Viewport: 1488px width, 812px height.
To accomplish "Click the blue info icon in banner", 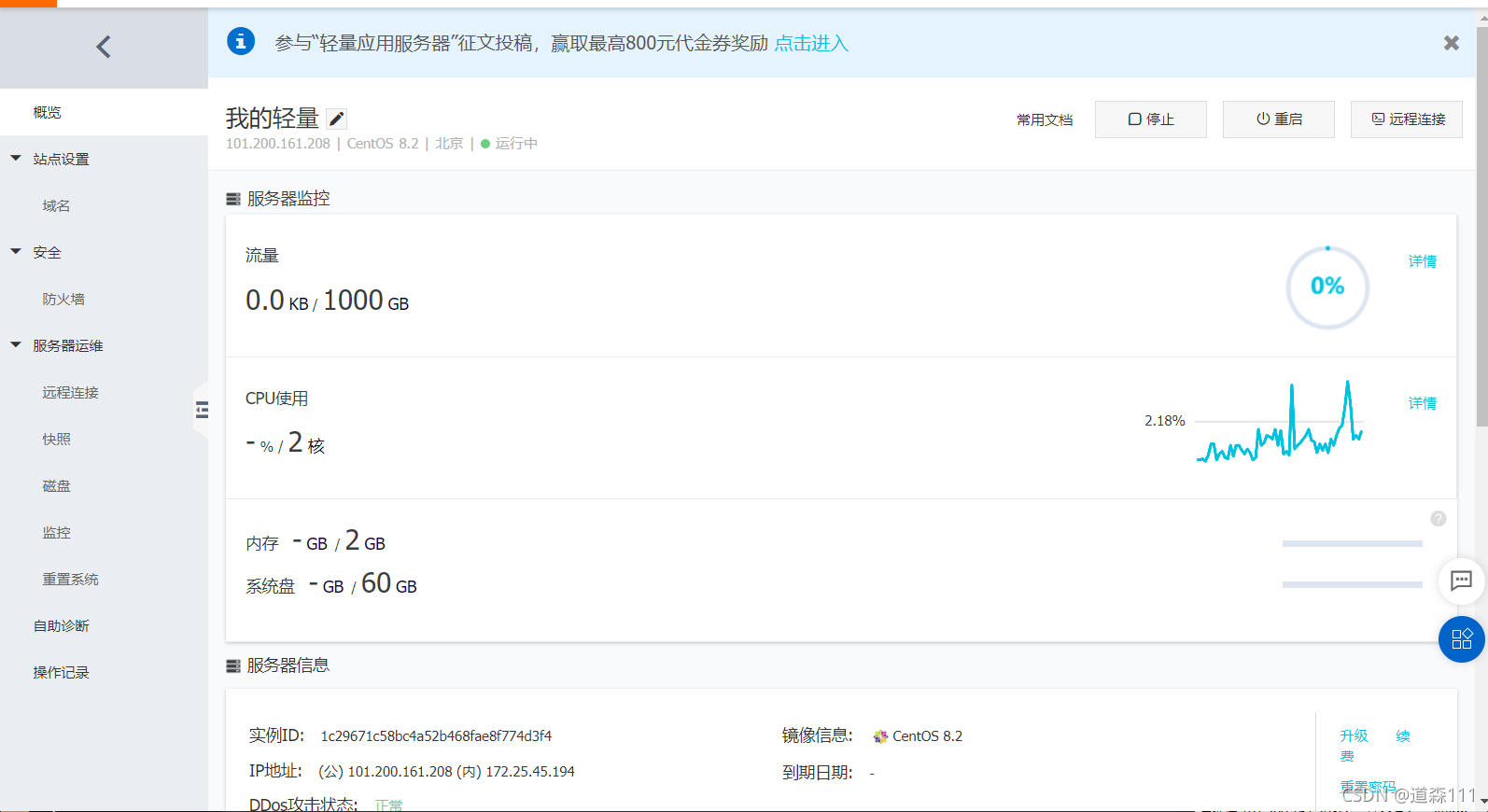I will point(241,42).
